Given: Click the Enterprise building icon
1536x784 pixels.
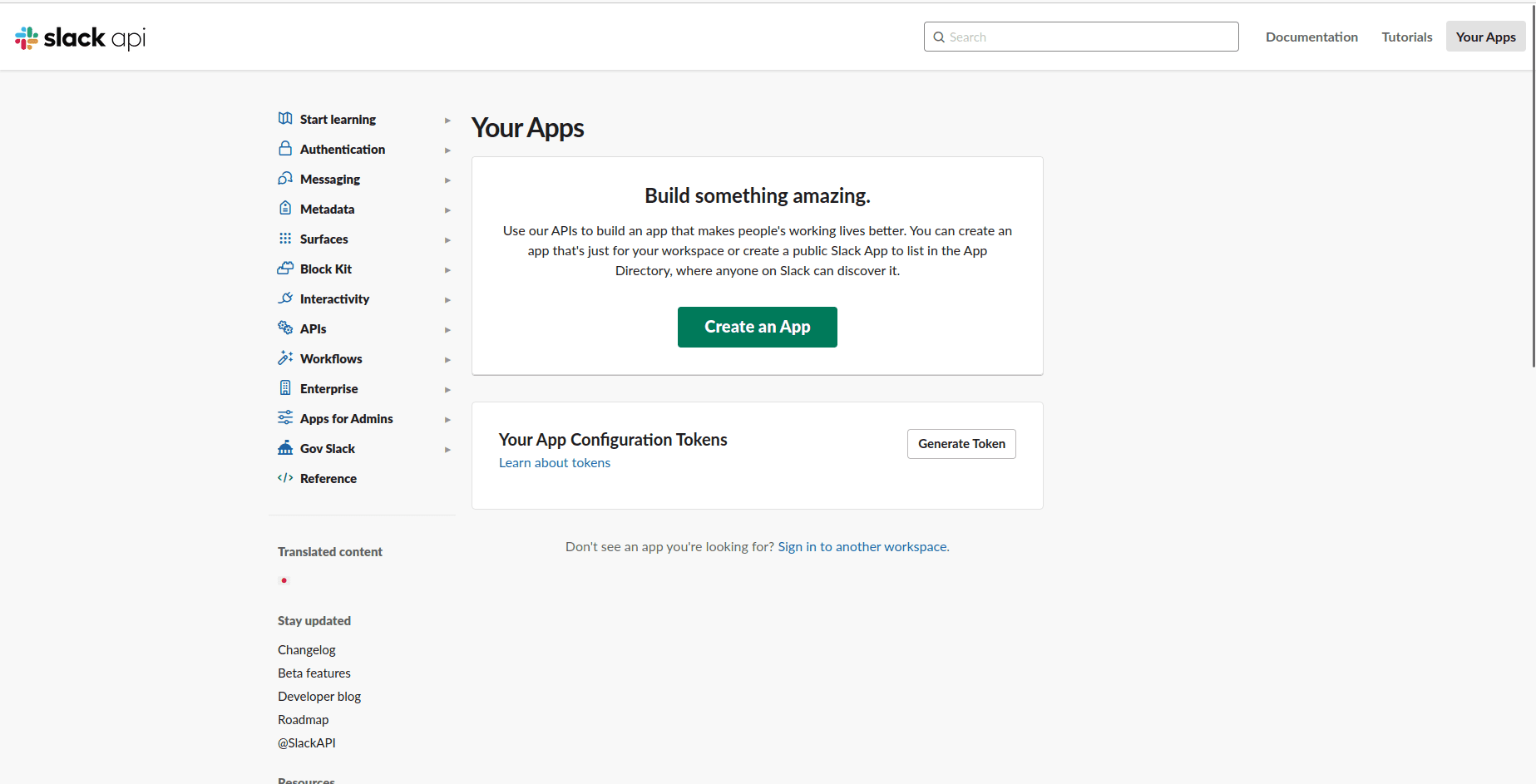Looking at the screenshot, I should point(285,388).
